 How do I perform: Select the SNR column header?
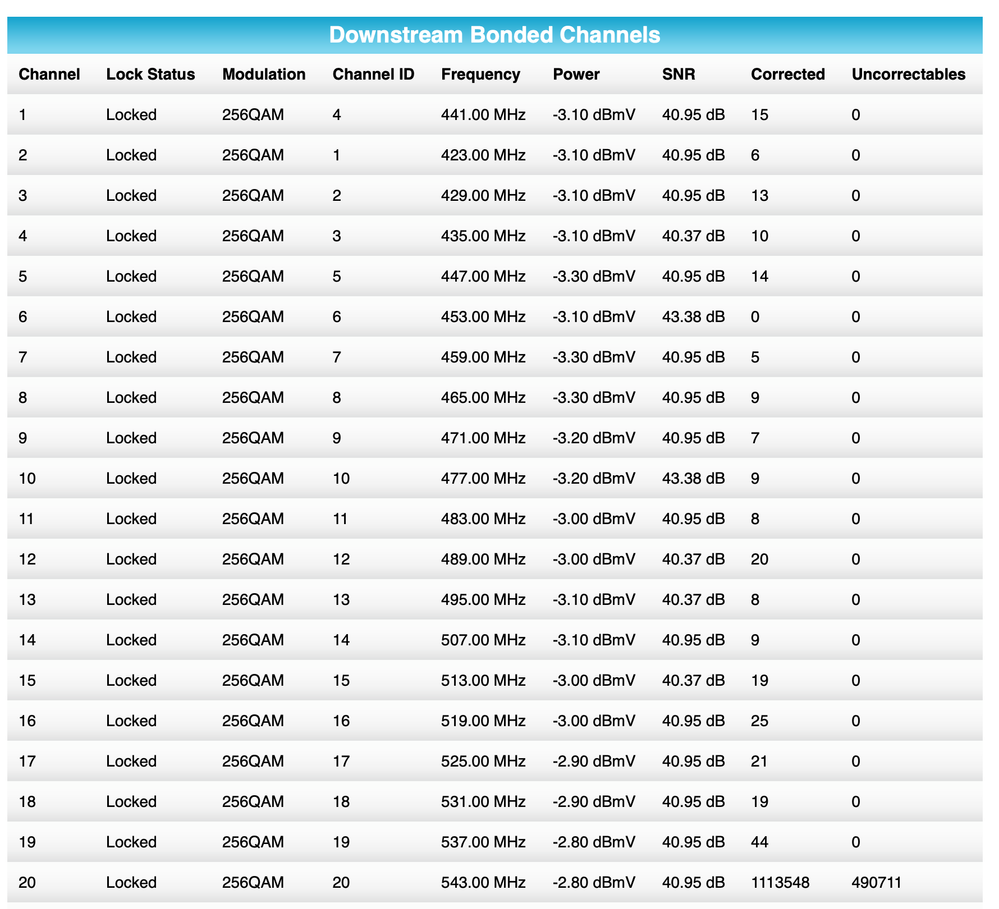coord(678,74)
